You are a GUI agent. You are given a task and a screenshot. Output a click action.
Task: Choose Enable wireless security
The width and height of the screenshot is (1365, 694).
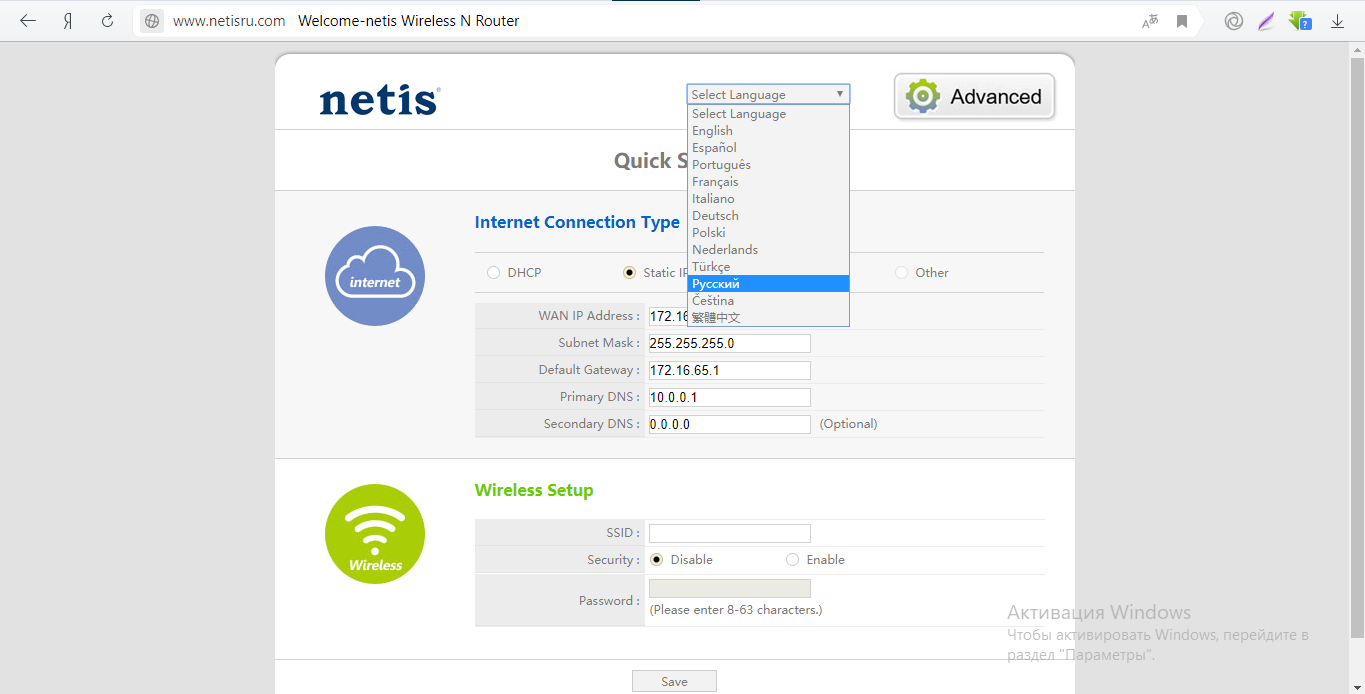793,560
